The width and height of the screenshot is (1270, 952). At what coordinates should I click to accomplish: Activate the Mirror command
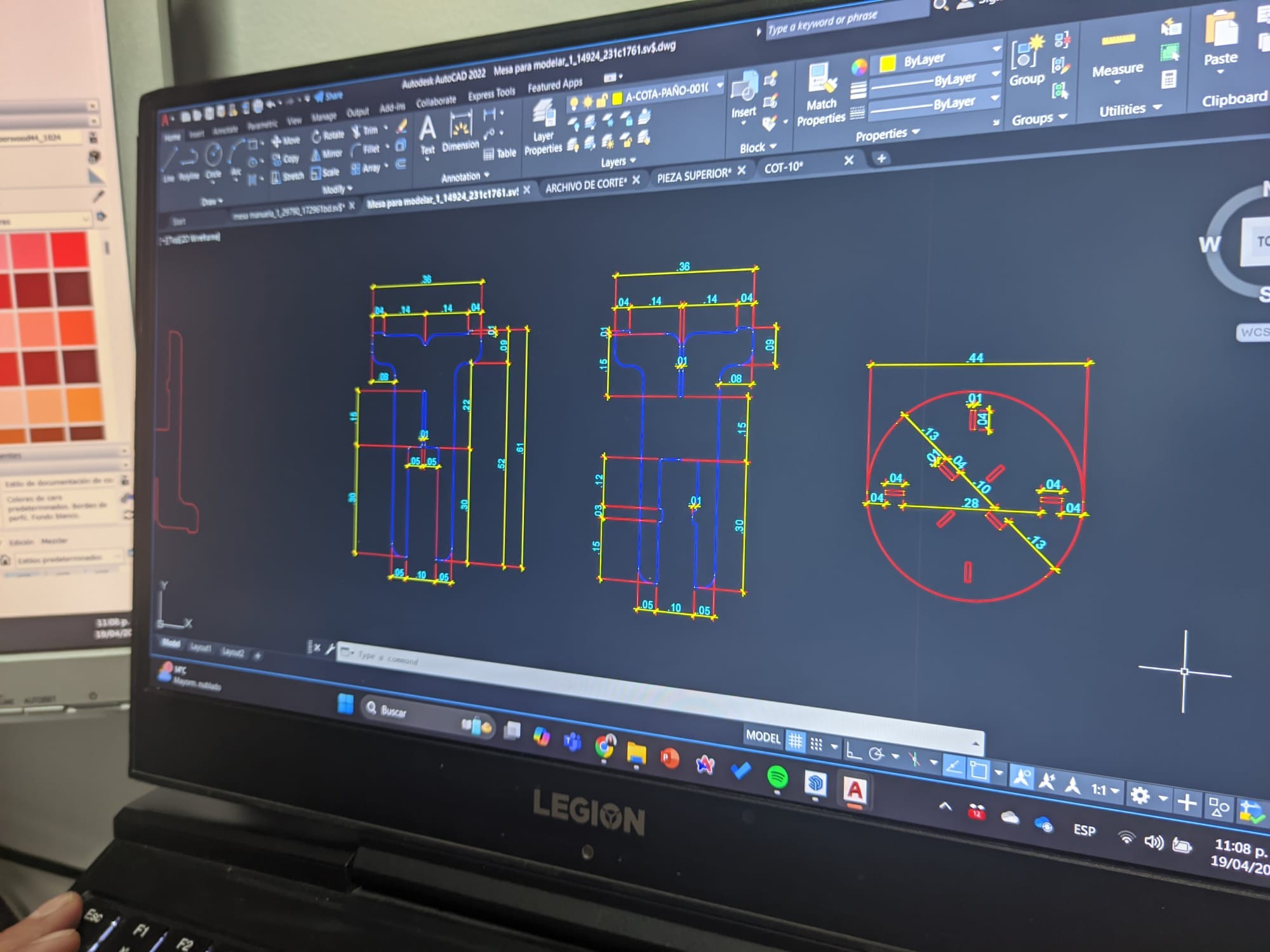(326, 154)
